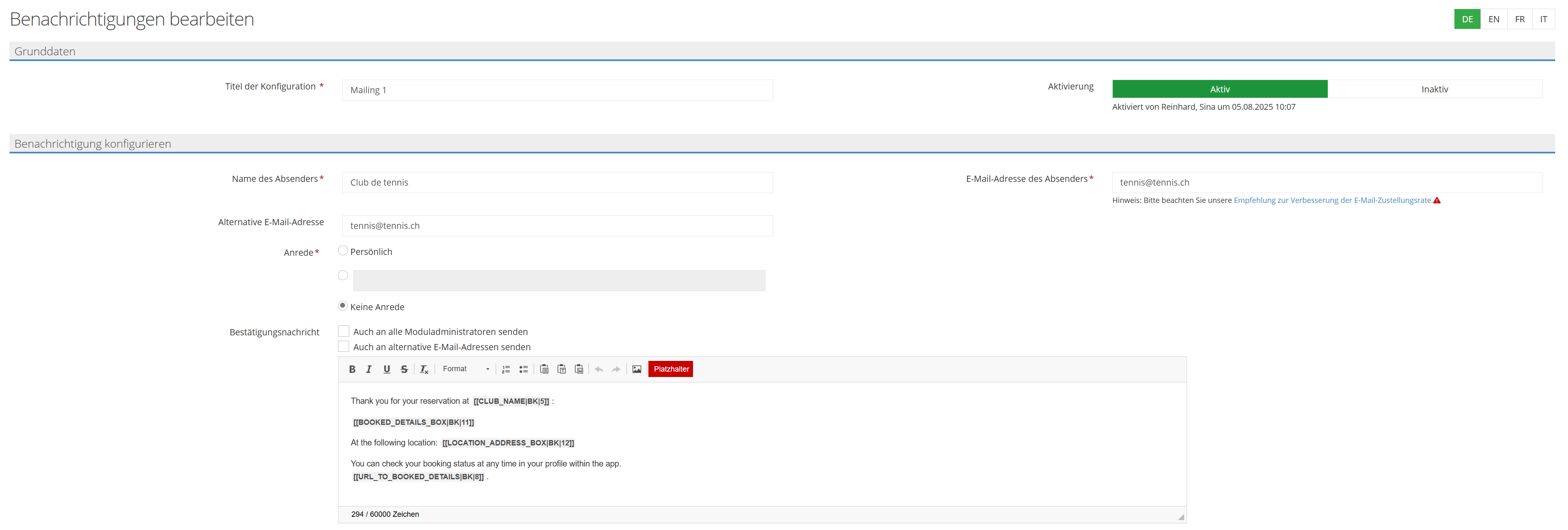Screen dimensions: 1568x530
Task: Switch language to FR tab
Action: point(1520,19)
